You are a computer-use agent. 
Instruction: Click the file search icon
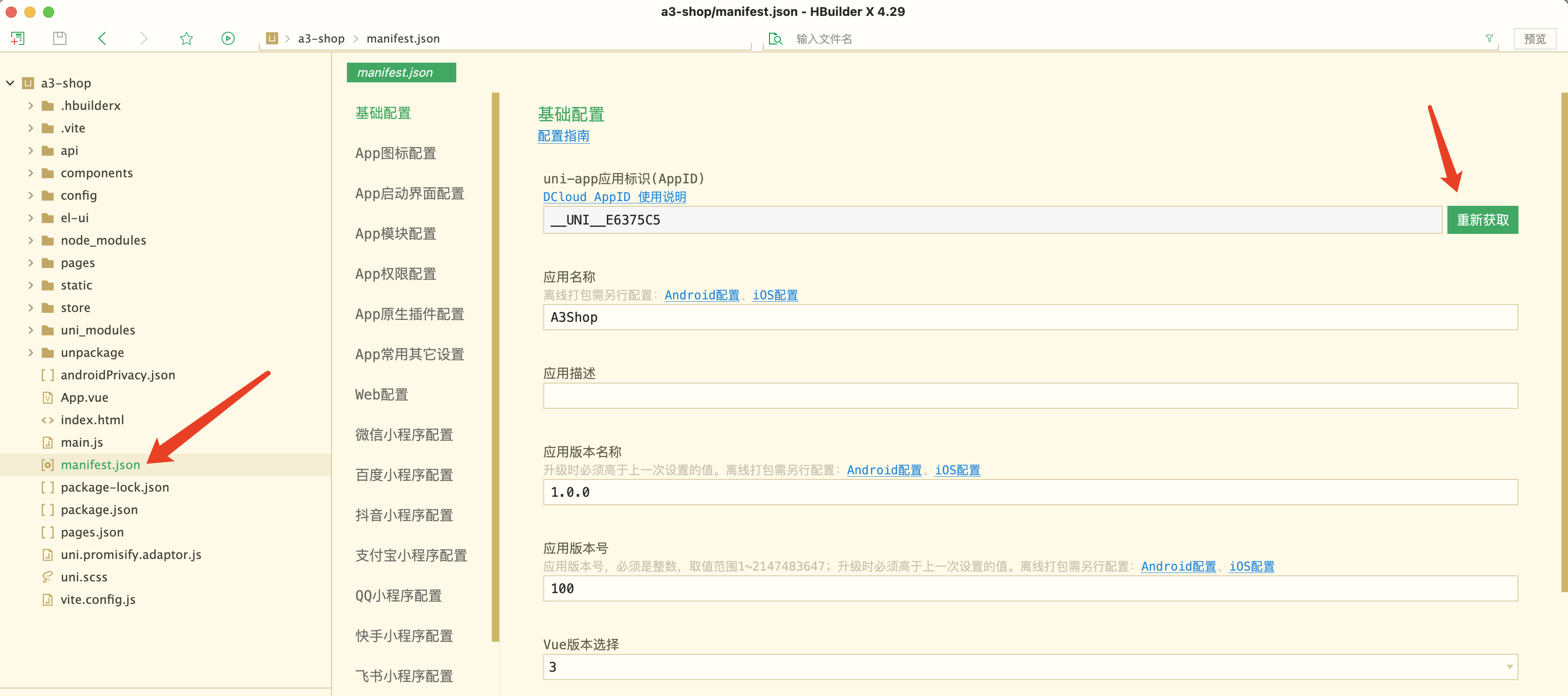[x=776, y=39]
